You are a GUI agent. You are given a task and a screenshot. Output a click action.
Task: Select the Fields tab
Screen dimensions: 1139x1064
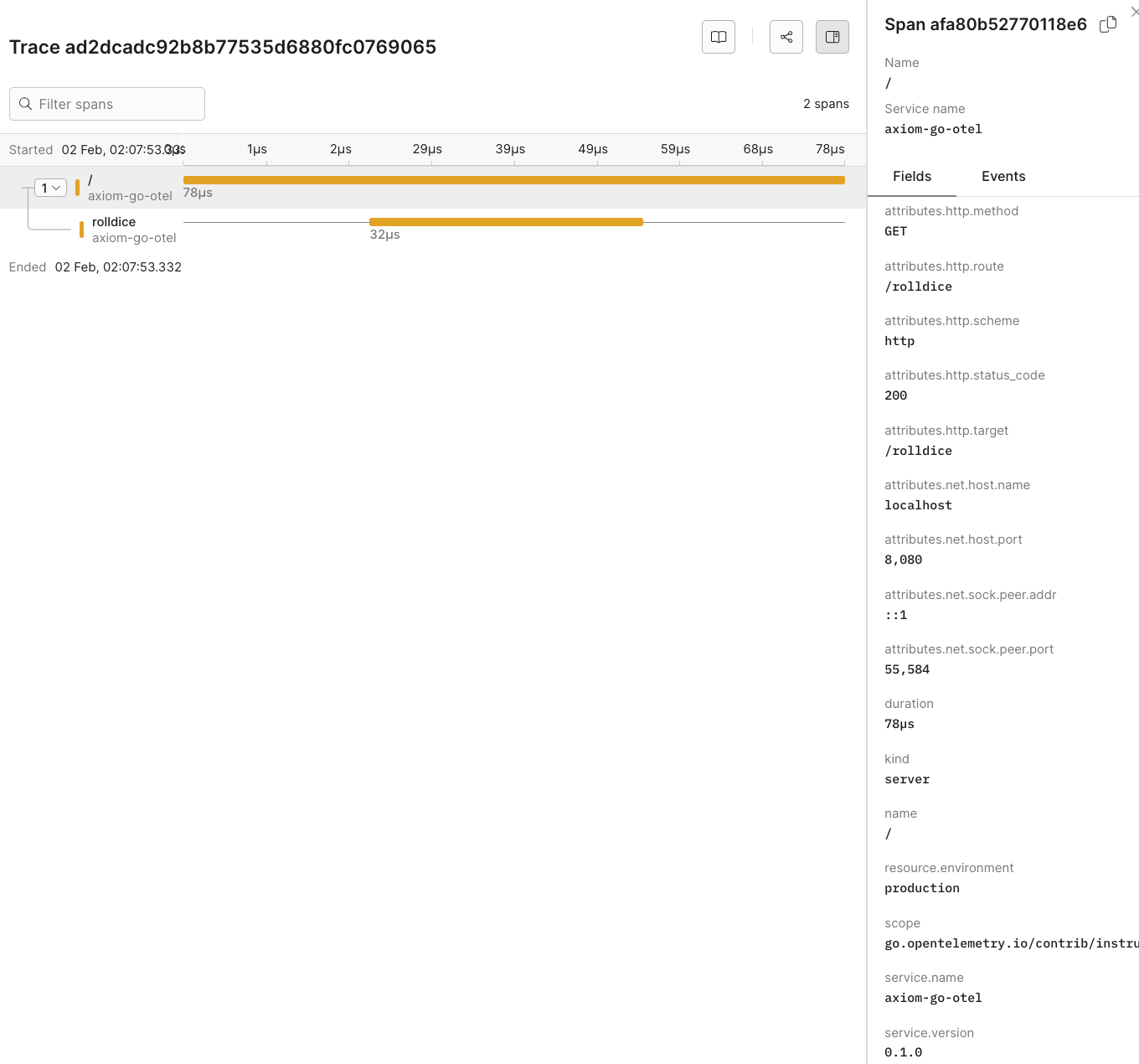coord(912,177)
